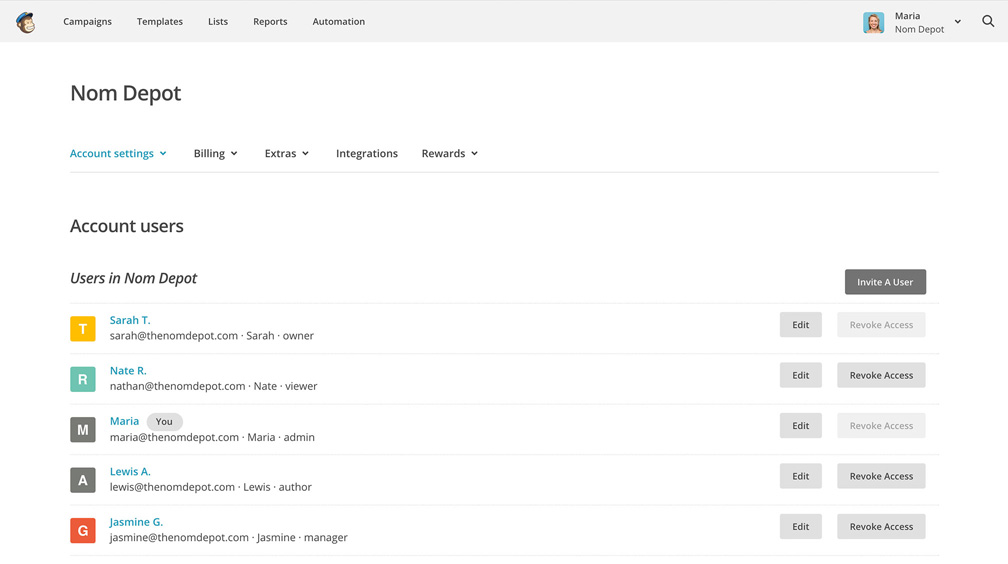Go to Campaigns in top navigation
Viewport: 1008px width, 564px height.
click(x=87, y=22)
